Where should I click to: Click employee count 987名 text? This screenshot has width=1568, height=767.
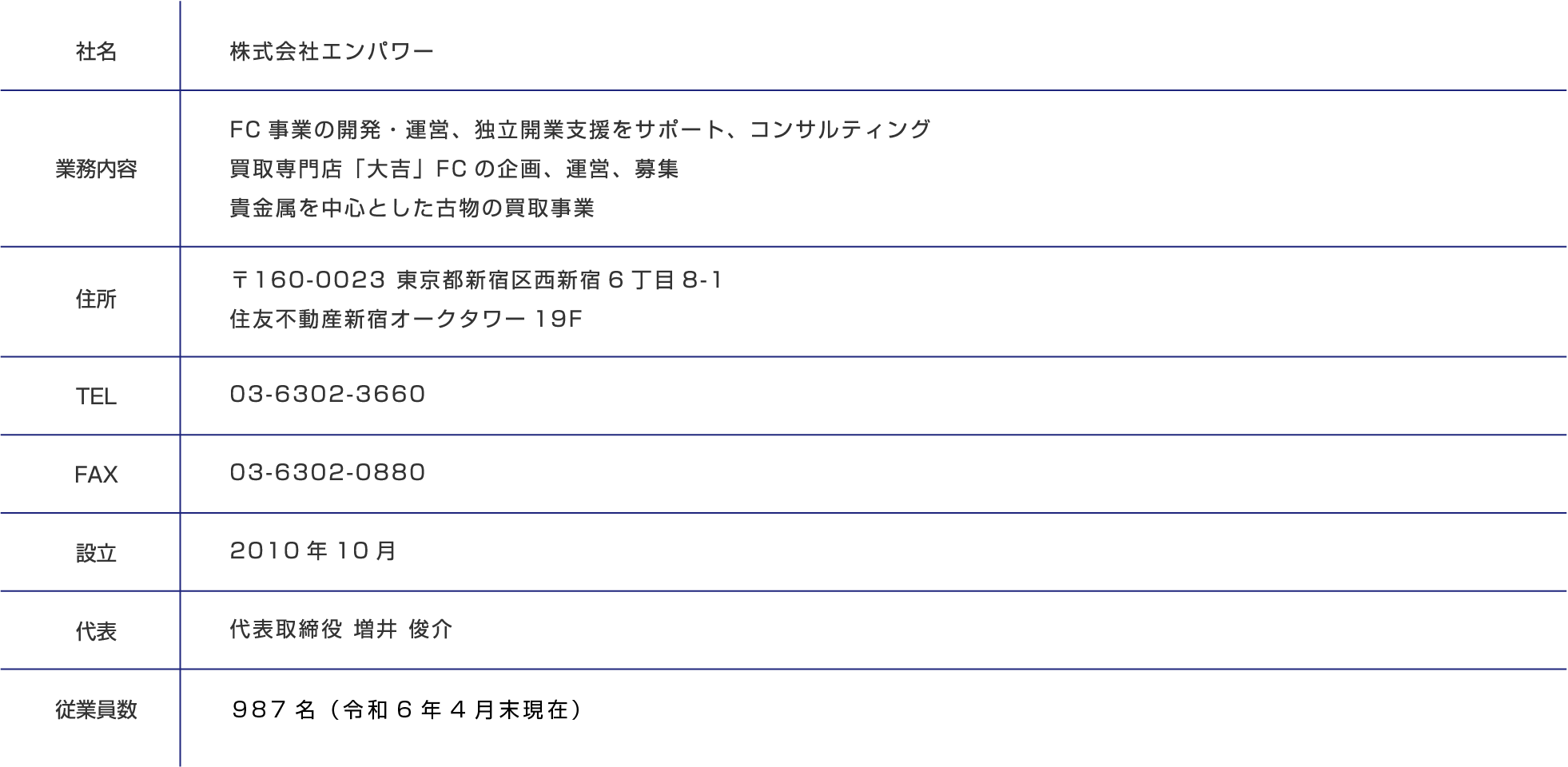[x=273, y=709]
